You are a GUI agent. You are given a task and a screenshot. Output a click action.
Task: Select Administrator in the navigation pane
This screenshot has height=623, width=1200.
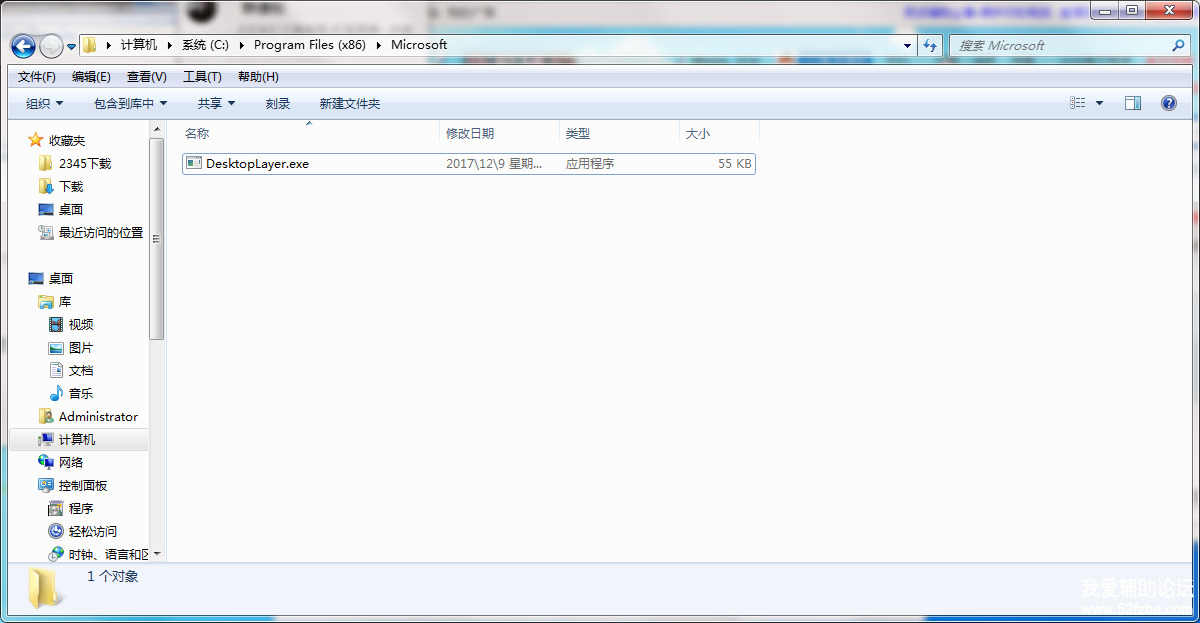[x=98, y=416]
